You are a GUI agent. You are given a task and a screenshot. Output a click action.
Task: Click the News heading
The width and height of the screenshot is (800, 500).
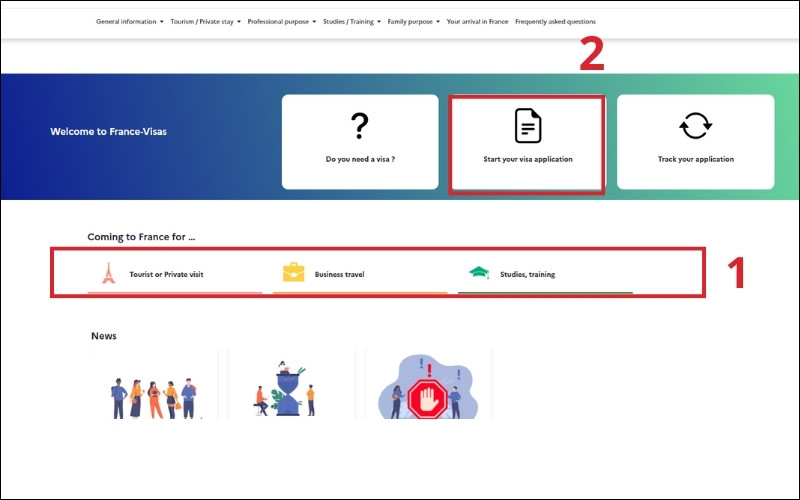pos(104,336)
